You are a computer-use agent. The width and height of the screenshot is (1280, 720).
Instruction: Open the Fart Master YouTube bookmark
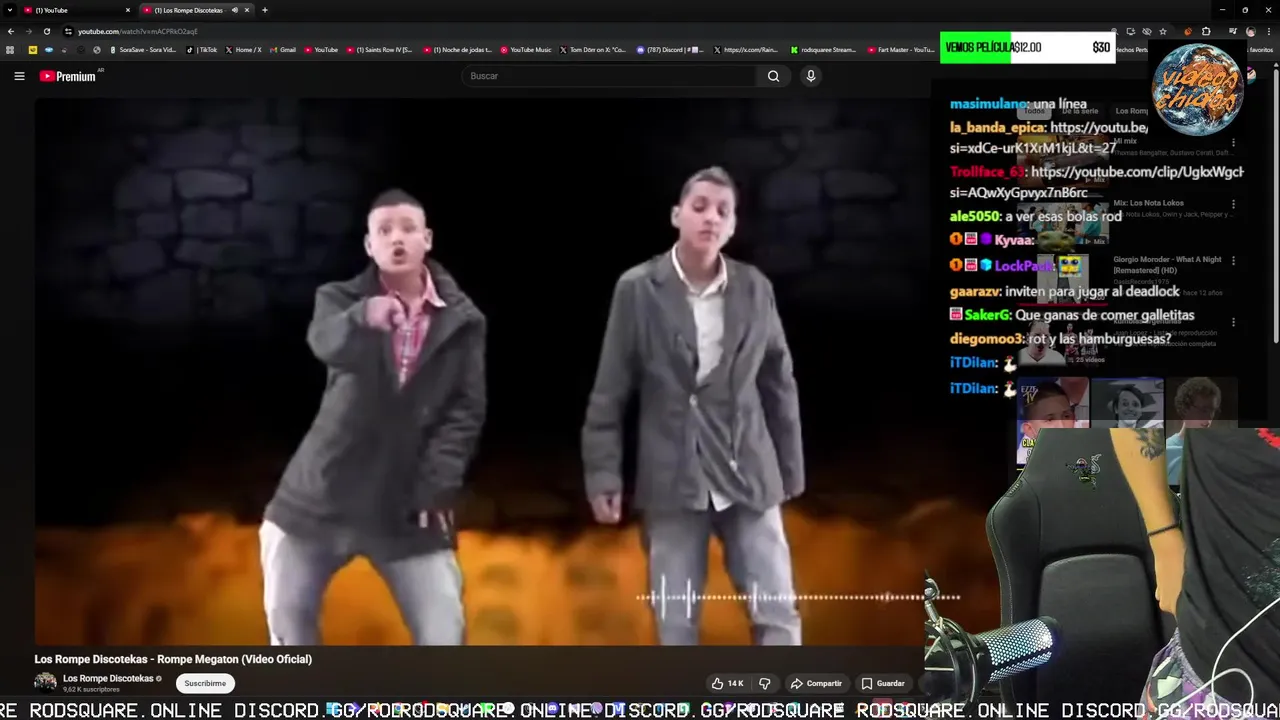pos(901,49)
